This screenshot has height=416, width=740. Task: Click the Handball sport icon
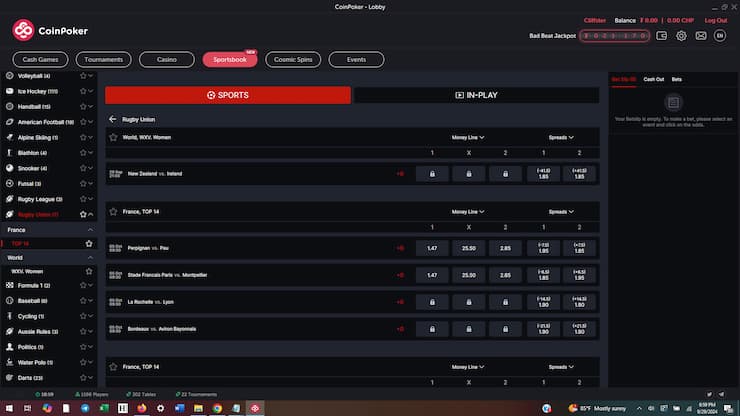coord(9,107)
